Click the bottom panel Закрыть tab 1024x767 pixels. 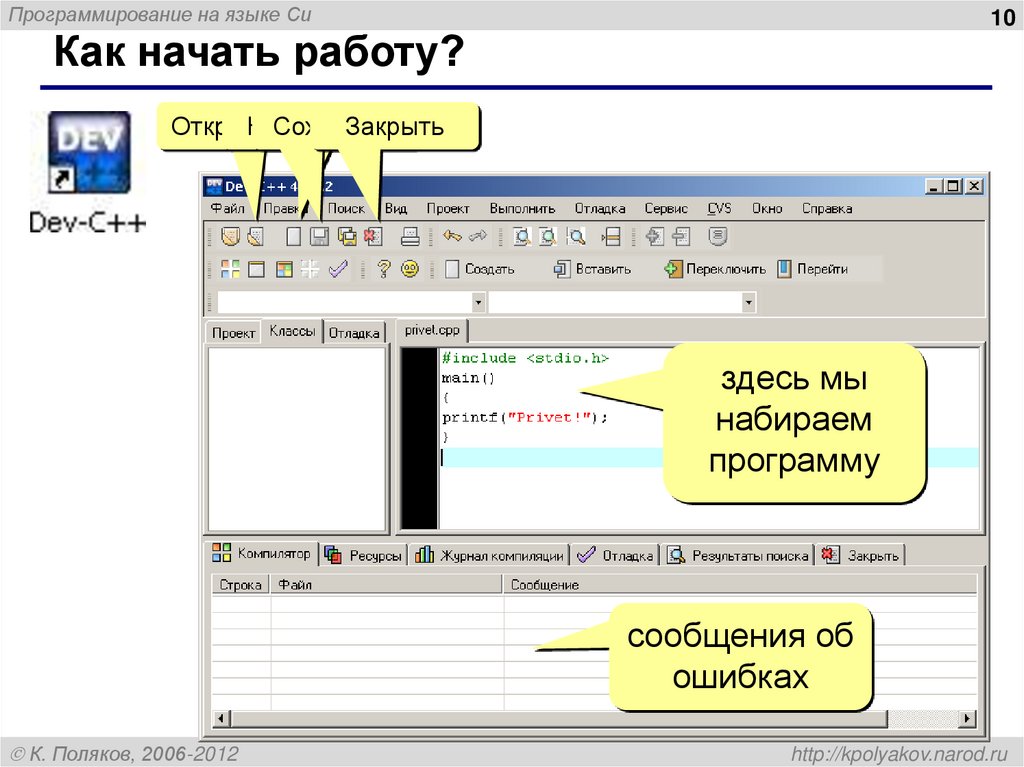(x=860, y=555)
